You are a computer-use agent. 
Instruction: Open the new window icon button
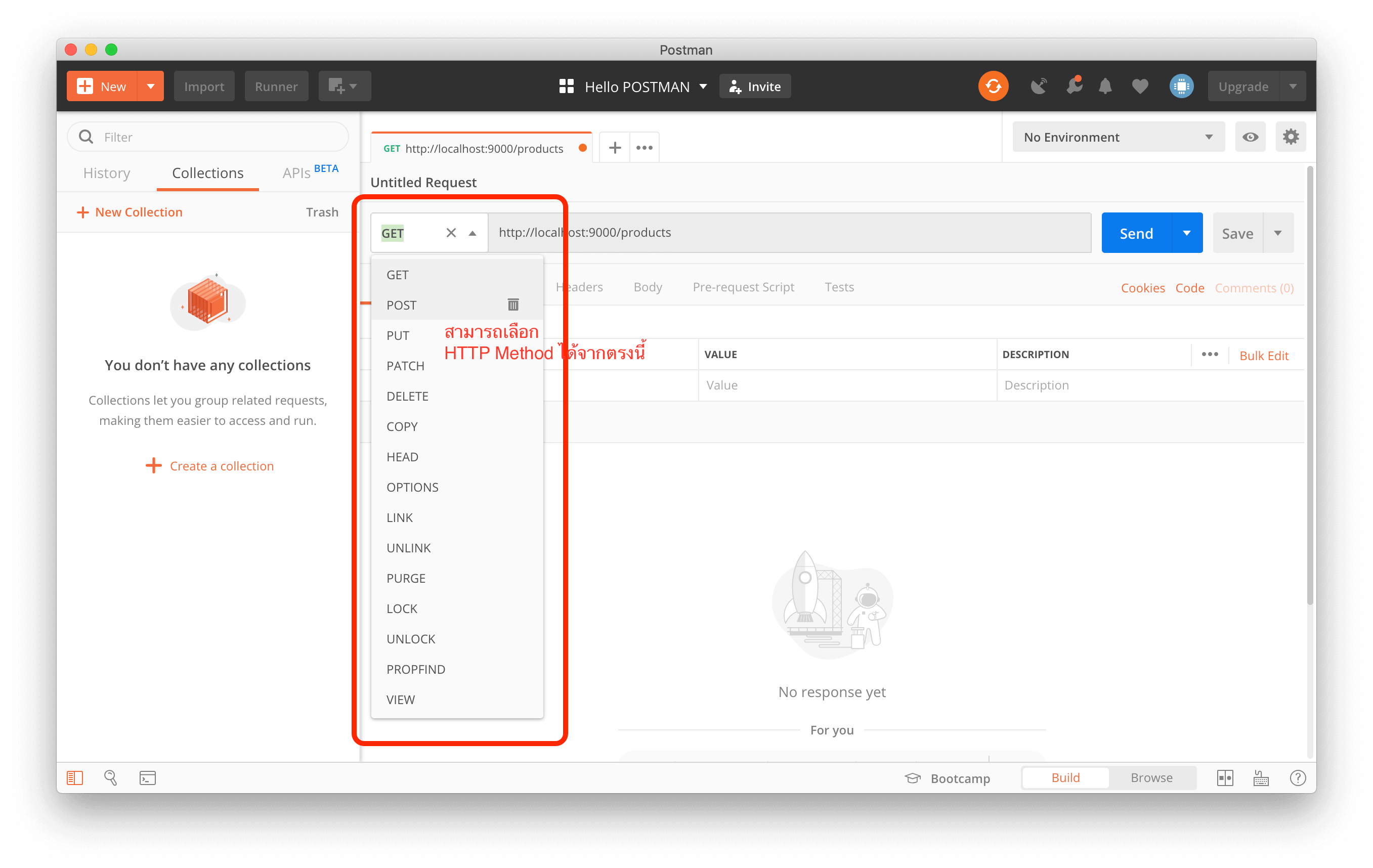pyautogui.click(x=336, y=86)
